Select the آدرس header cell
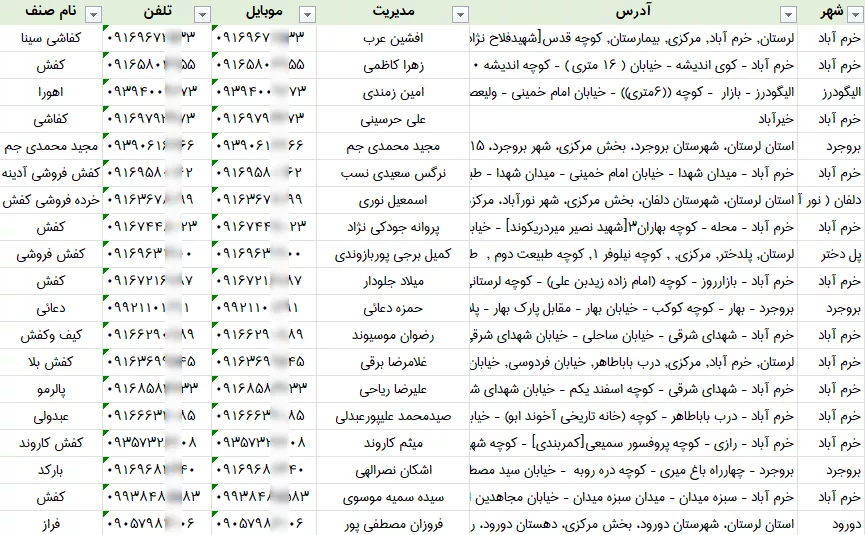865x535 pixels. coord(633,12)
